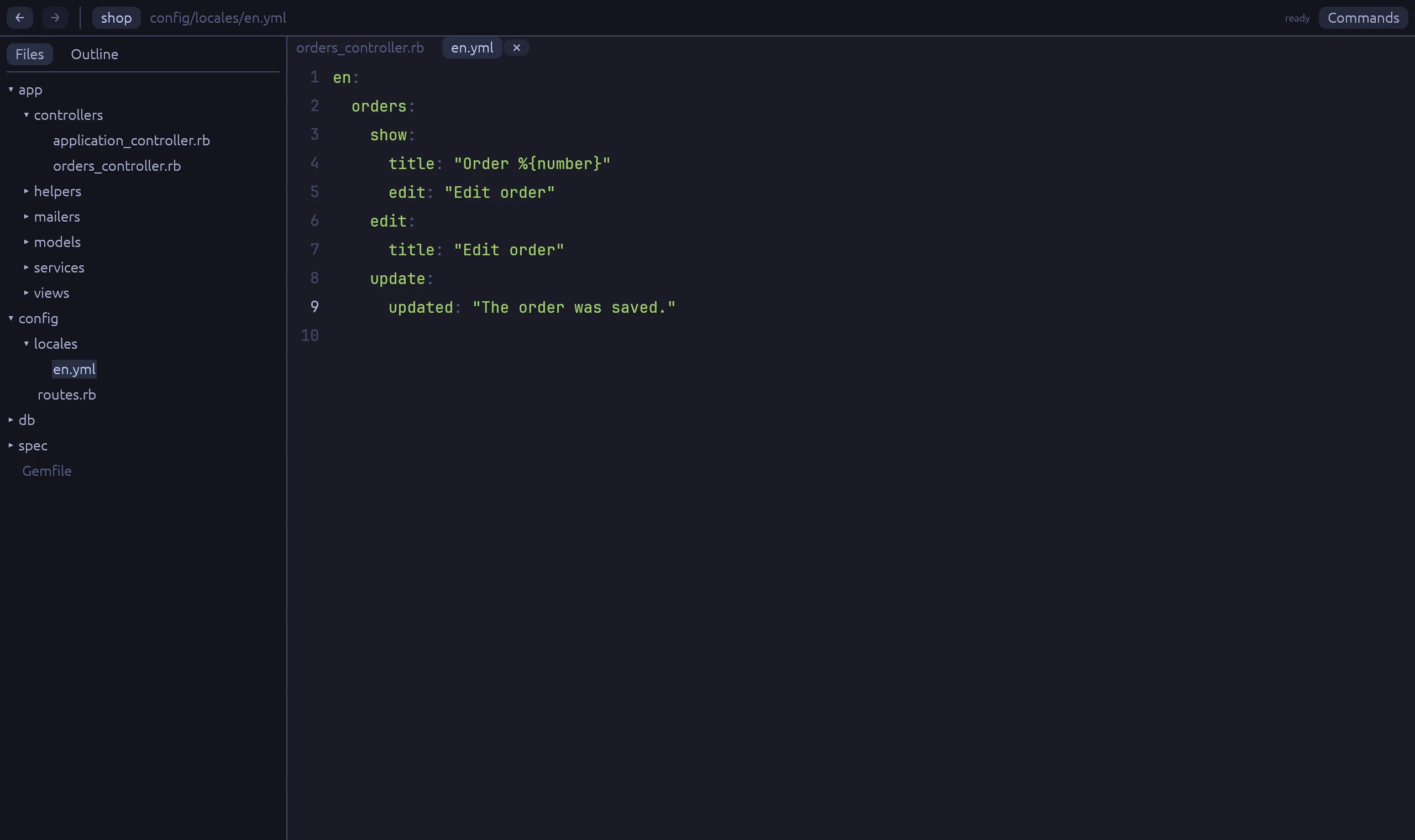The height and width of the screenshot is (840, 1415).
Task: Close the en.yml tab with the X
Action: click(x=516, y=48)
